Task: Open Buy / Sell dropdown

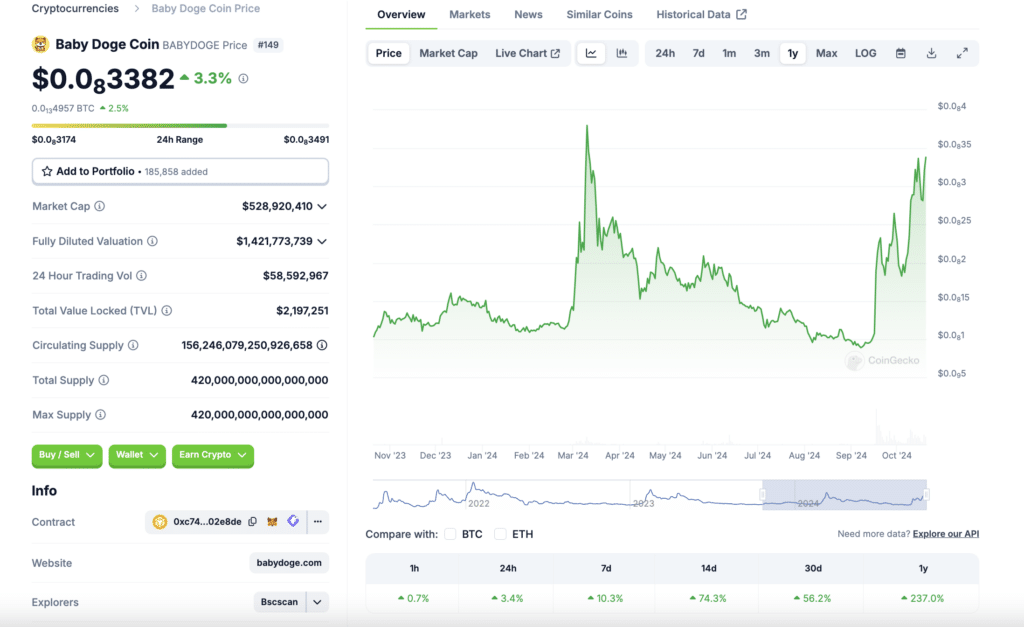Action: click(x=67, y=455)
